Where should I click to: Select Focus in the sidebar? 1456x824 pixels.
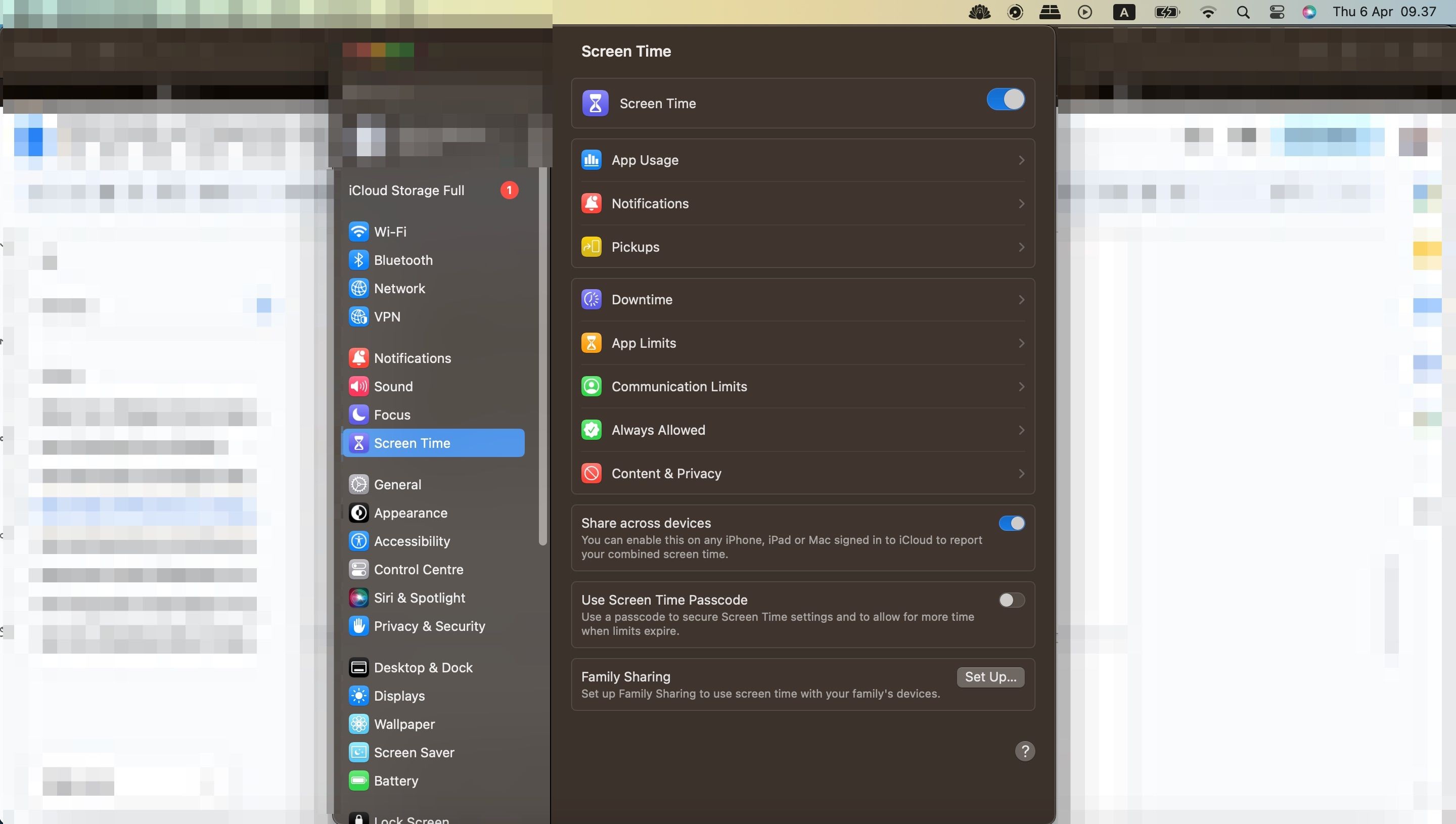click(x=433, y=414)
